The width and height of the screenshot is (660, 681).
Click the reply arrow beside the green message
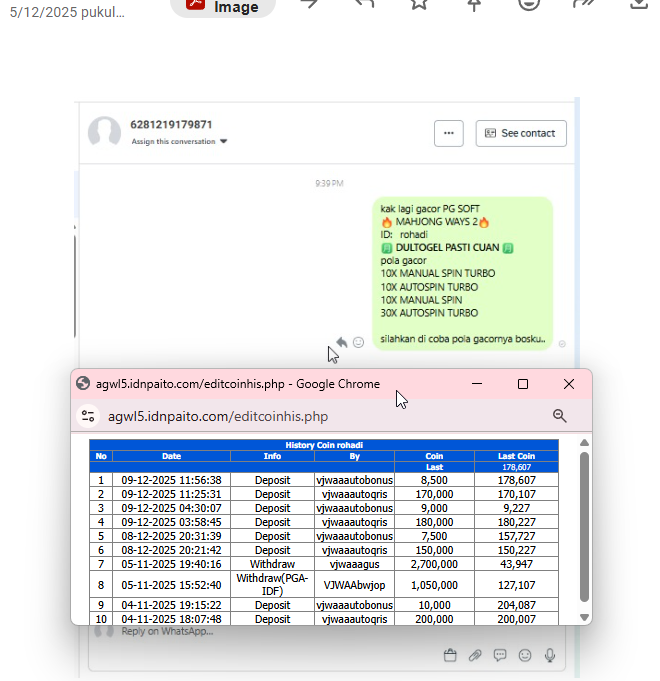point(342,342)
